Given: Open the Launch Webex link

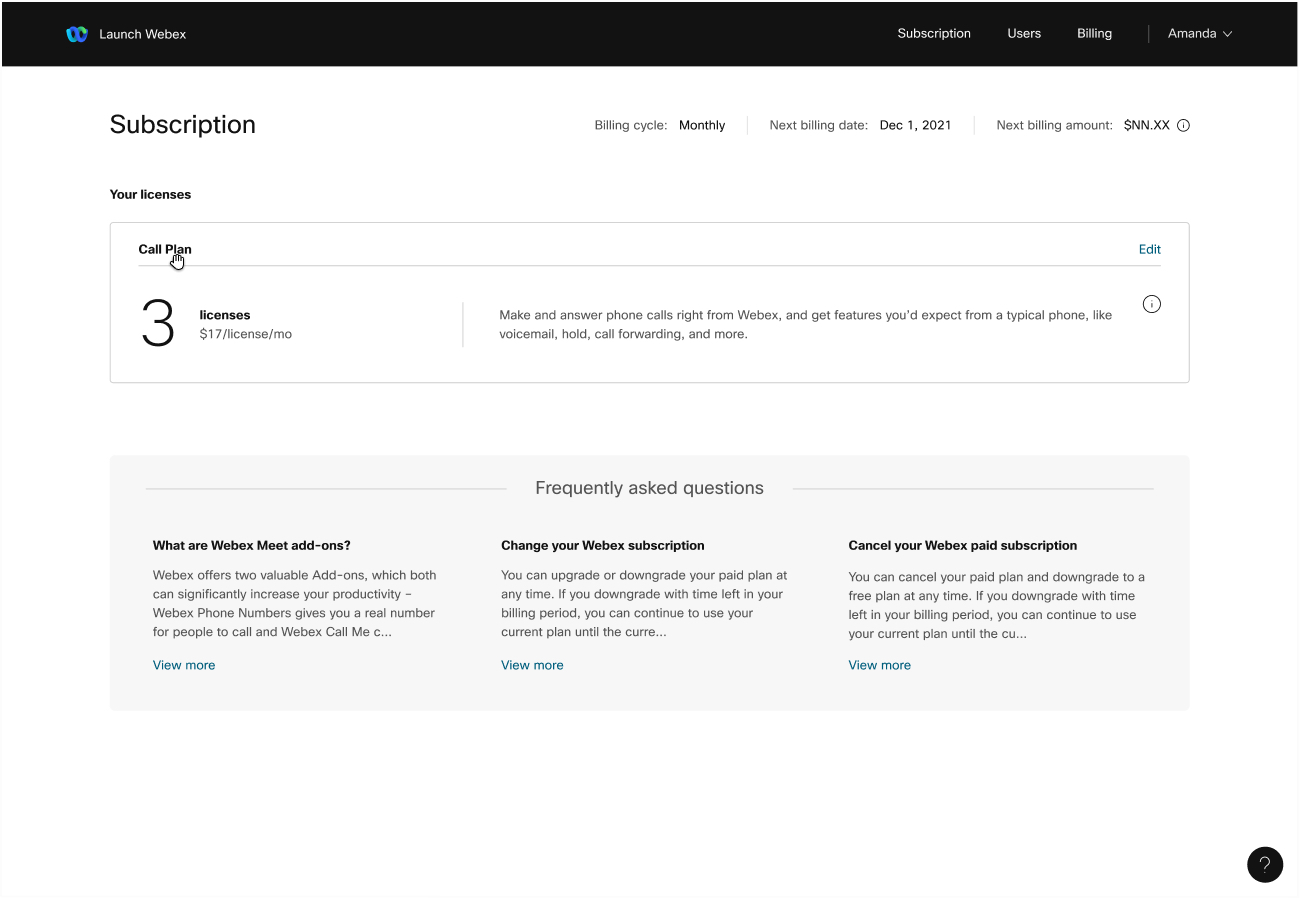Looking at the screenshot, I should pyautogui.click(x=142, y=34).
